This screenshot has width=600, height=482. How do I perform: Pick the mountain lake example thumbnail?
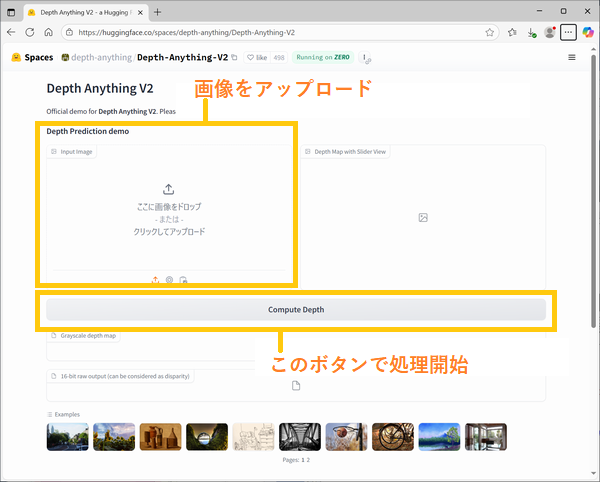click(439, 436)
